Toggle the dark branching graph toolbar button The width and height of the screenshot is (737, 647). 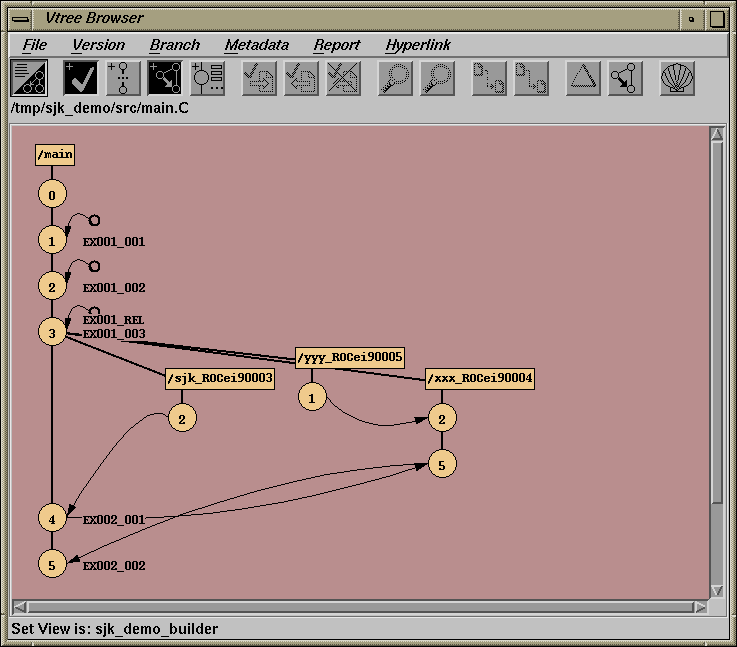pos(165,78)
